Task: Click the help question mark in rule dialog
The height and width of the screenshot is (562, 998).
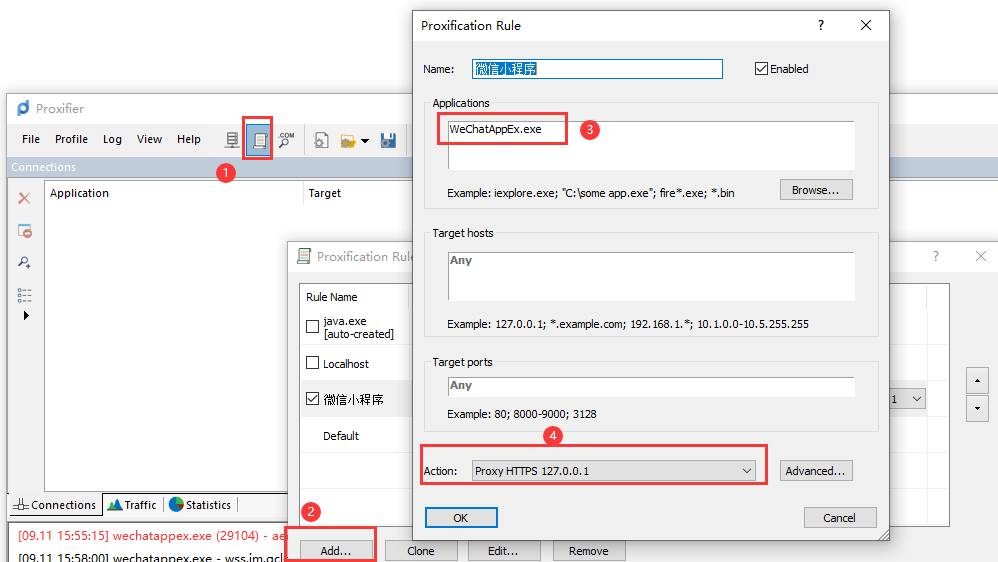Action: [x=821, y=25]
